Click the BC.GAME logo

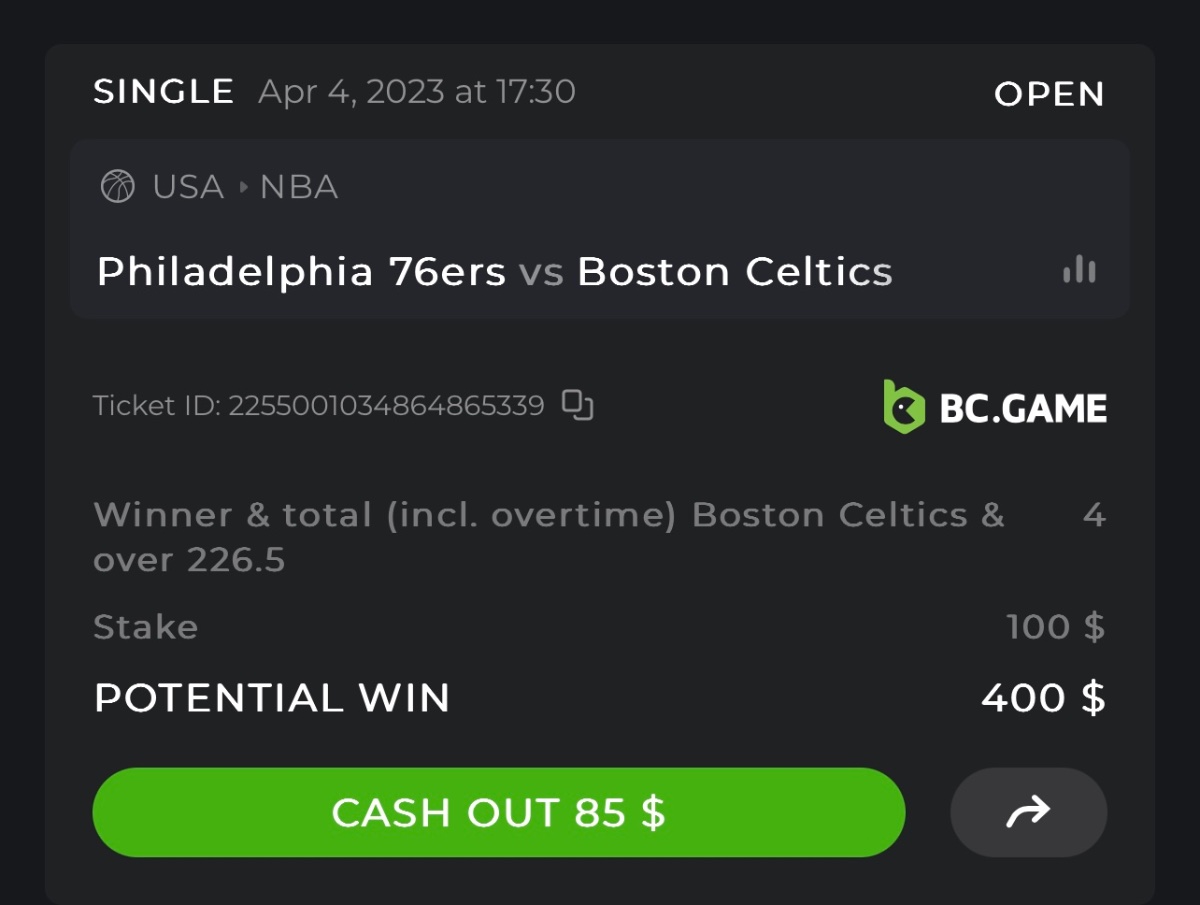[x=995, y=406]
